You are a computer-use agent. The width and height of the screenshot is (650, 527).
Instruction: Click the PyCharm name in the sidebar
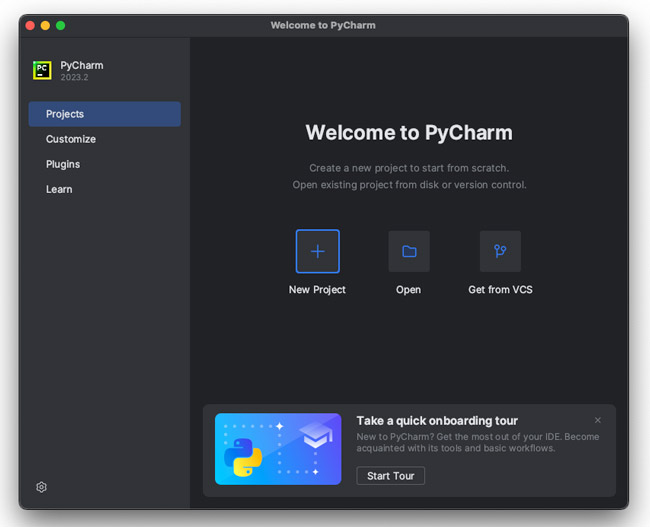pos(82,66)
